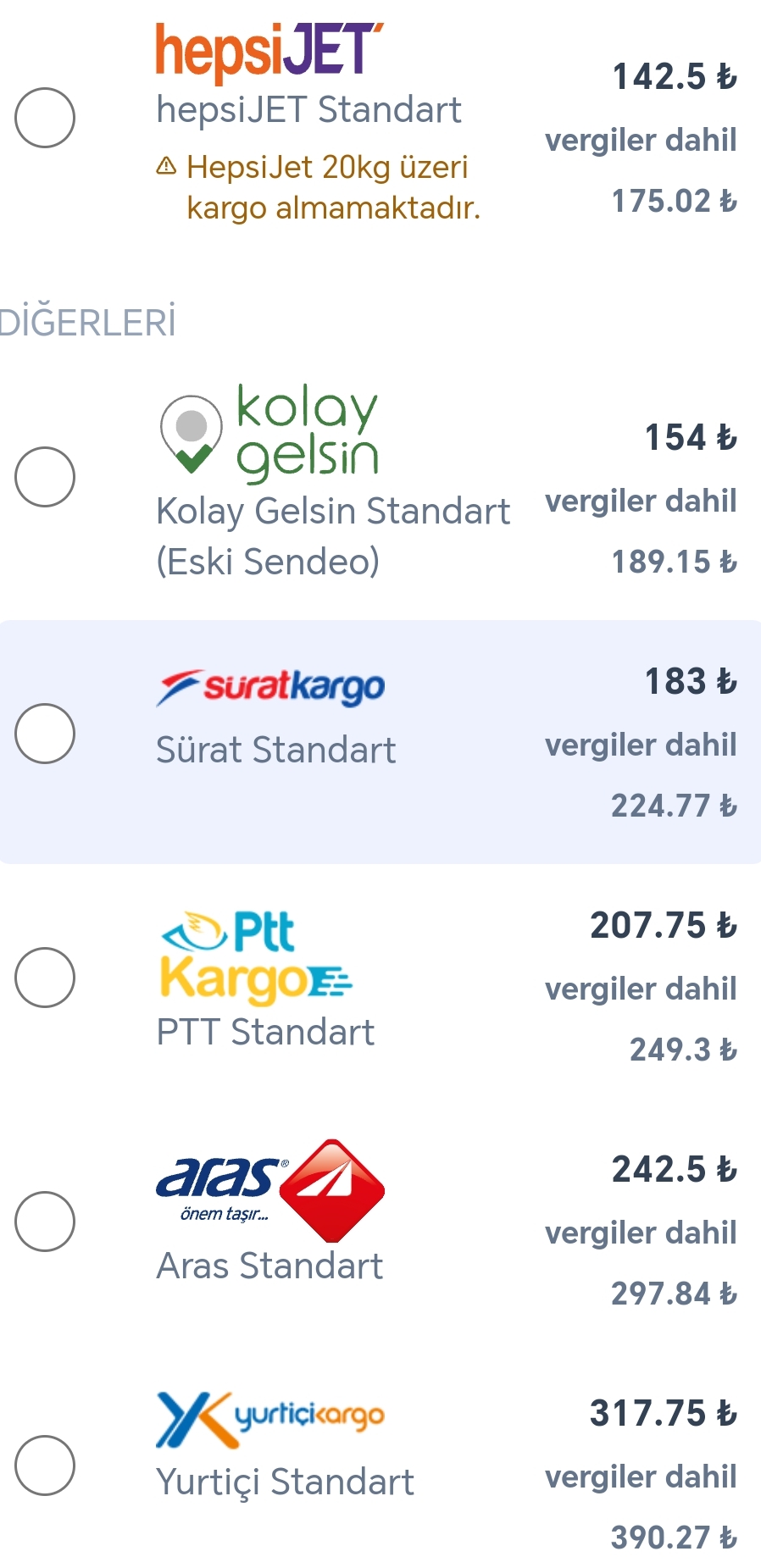This screenshot has height=1568, width=761.
Task: Choose the PTT Standart radio option
Action: click(45, 978)
